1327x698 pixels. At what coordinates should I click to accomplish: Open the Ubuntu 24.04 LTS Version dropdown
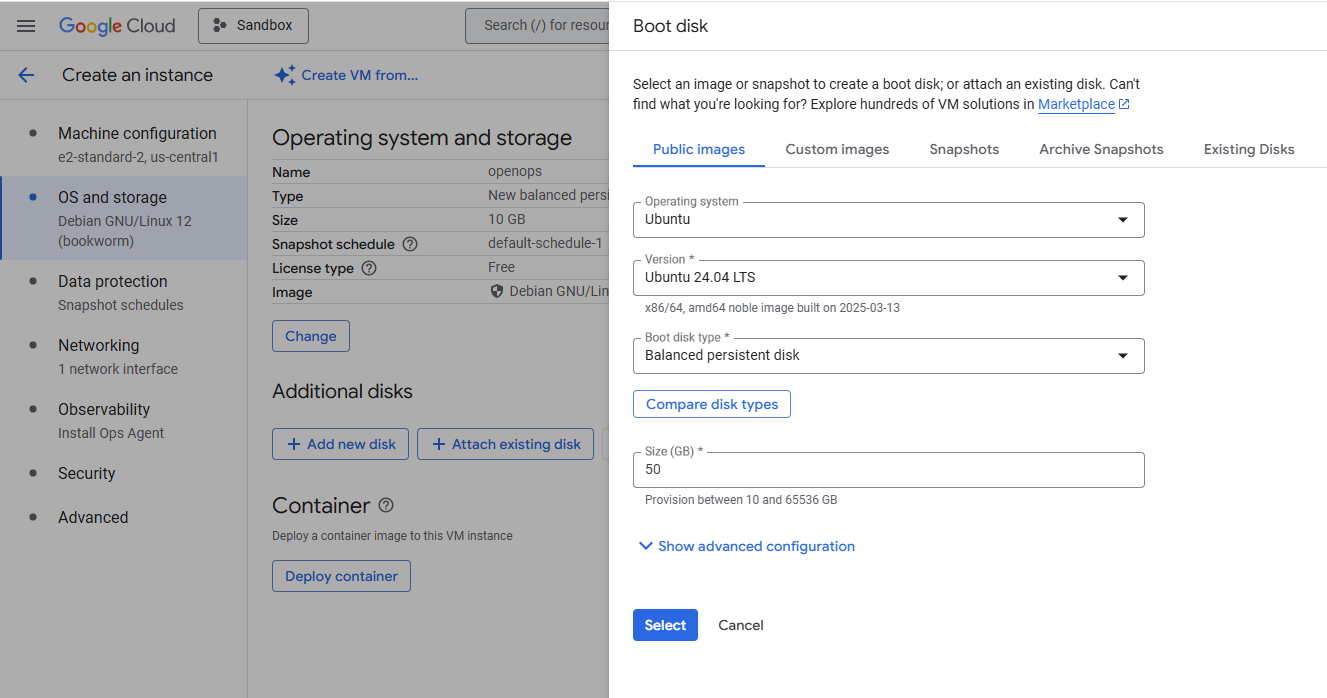tap(888, 278)
